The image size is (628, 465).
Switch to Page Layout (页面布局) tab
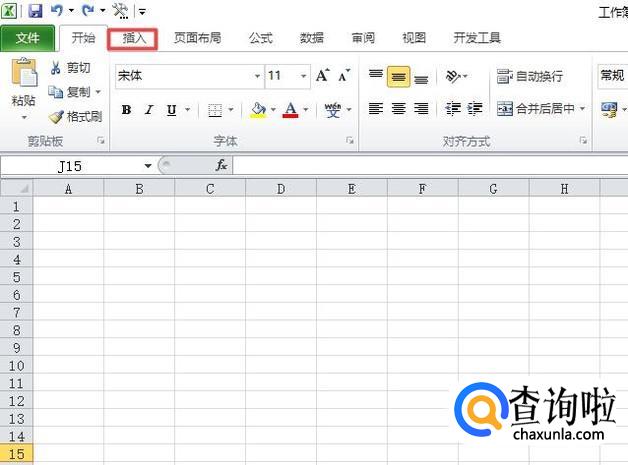pos(197,38)
